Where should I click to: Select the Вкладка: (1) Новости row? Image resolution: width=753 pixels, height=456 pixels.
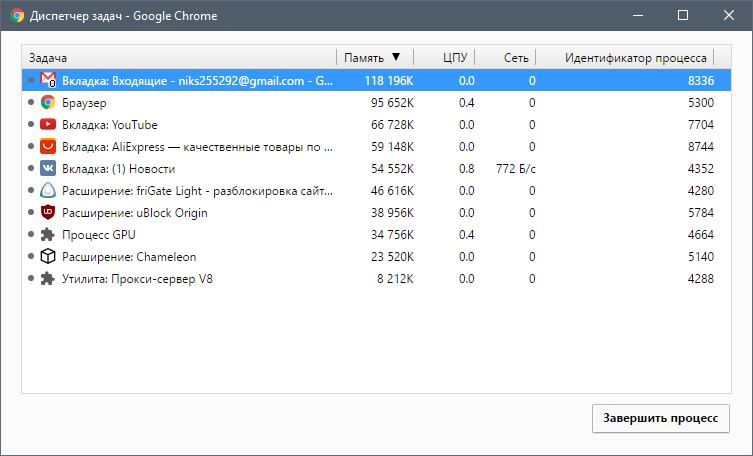376,168
